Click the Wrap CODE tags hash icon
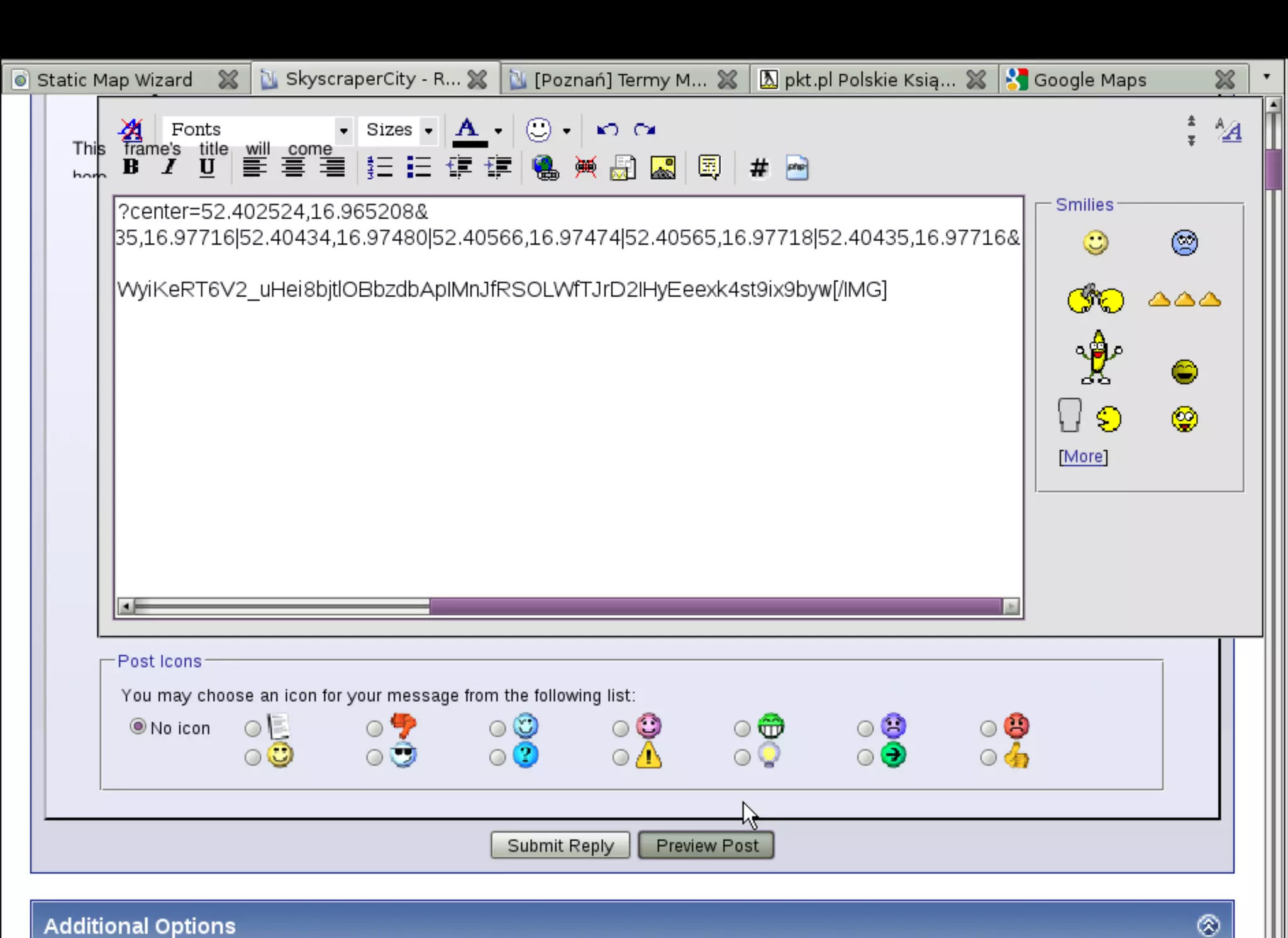Viewport: 1288px width, 938px height. (758, 168)
